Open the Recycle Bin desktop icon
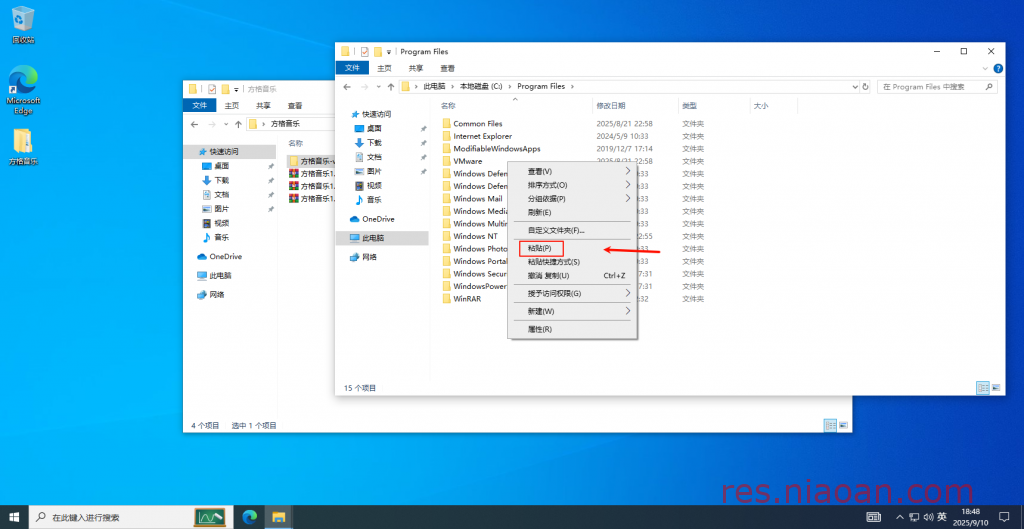This screenshot has height=529, width=1024. (23, 25)
